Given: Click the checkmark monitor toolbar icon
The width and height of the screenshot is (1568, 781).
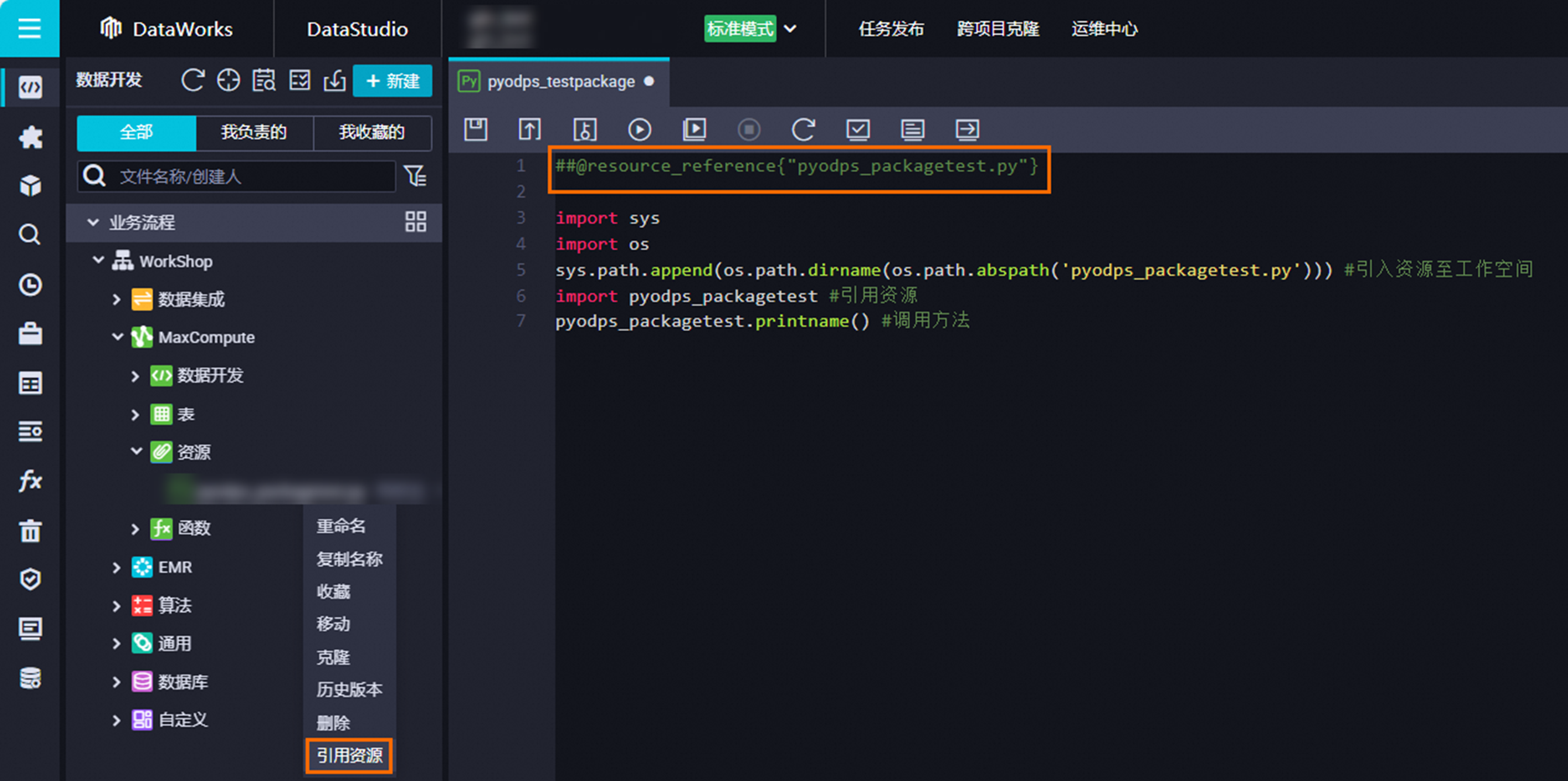Looking at the screenshot, I should [x=858, y=130].
